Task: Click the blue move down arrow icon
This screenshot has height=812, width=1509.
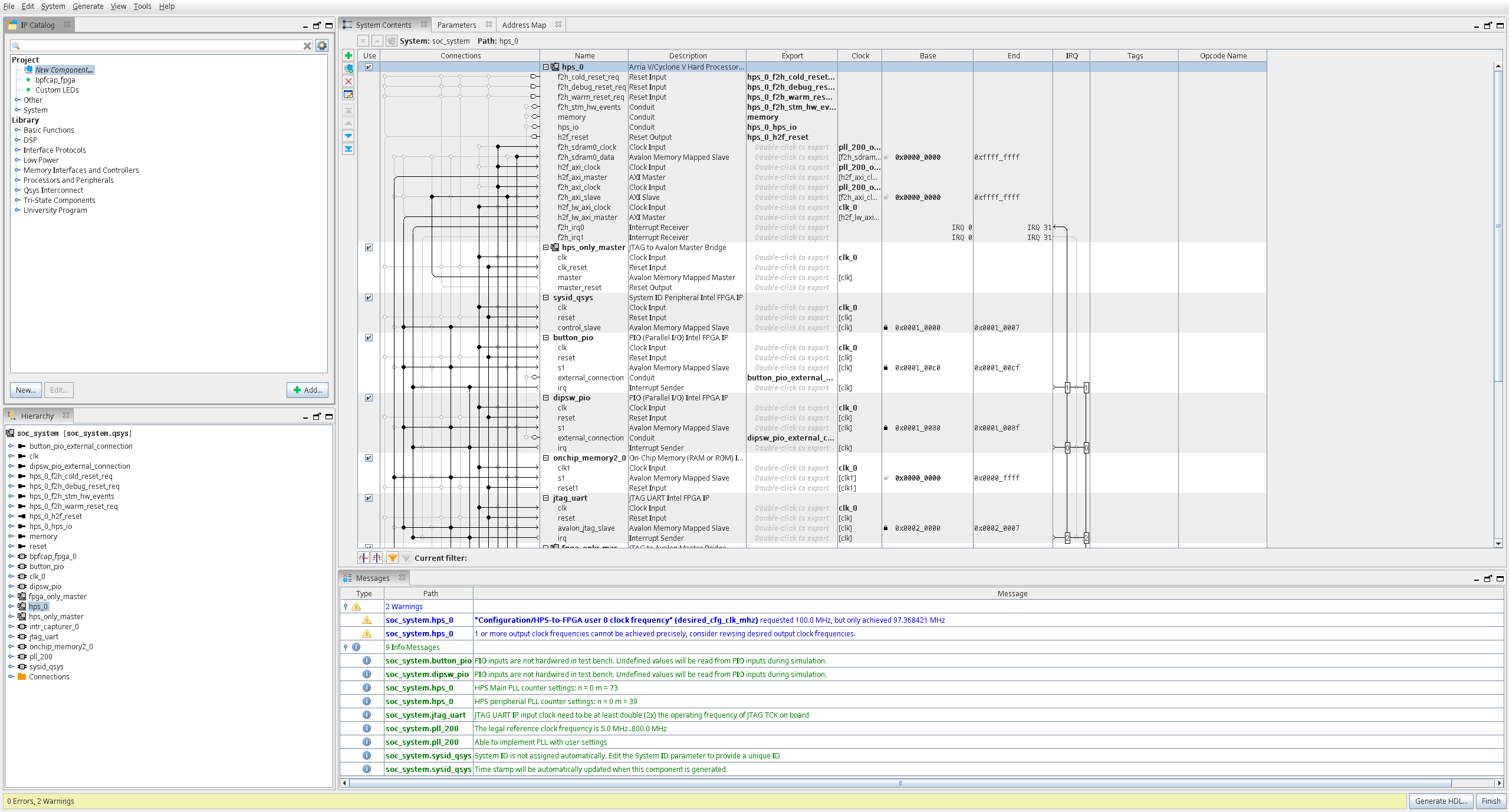Action: coord(349,136)
